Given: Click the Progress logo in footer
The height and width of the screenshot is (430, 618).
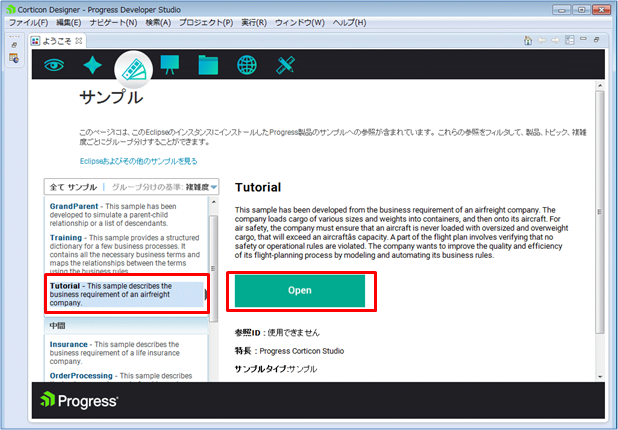Looking at the screenshot, I should pyautogui.click(x=79, y=400).
